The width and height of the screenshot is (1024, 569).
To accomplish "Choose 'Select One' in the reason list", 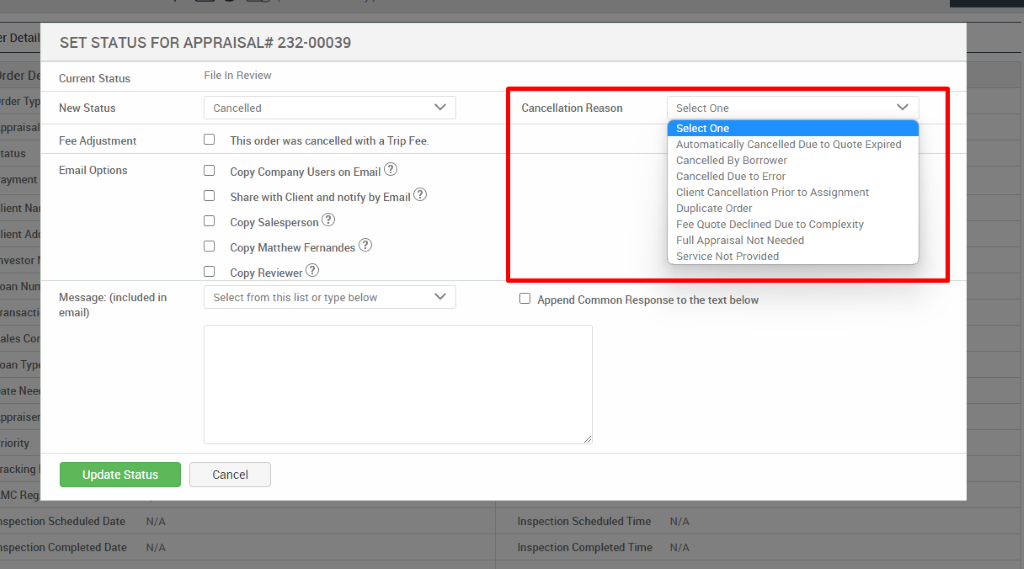I will point(793,128).
